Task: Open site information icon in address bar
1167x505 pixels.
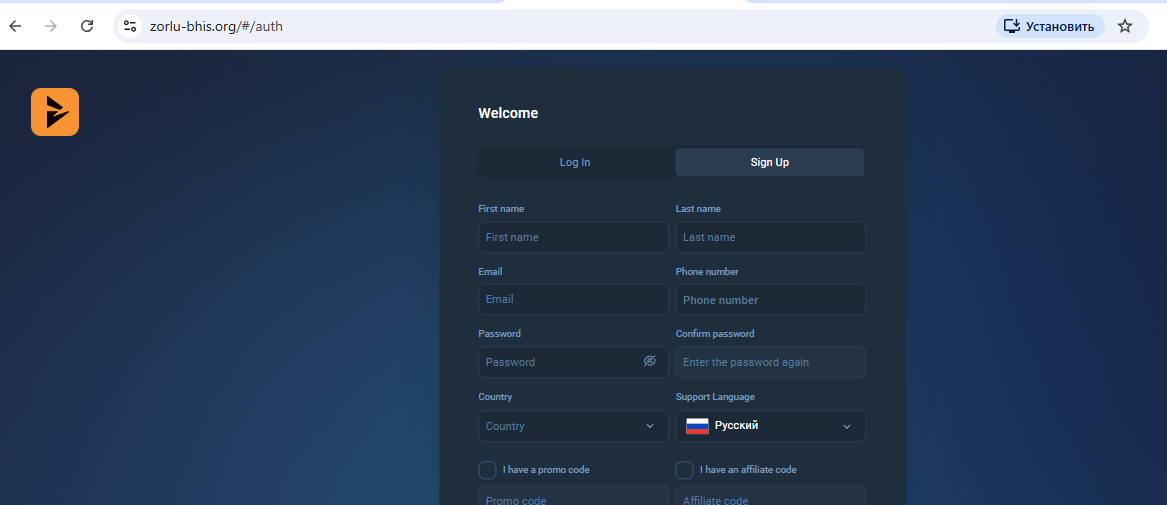Action: tap(130, 26)
